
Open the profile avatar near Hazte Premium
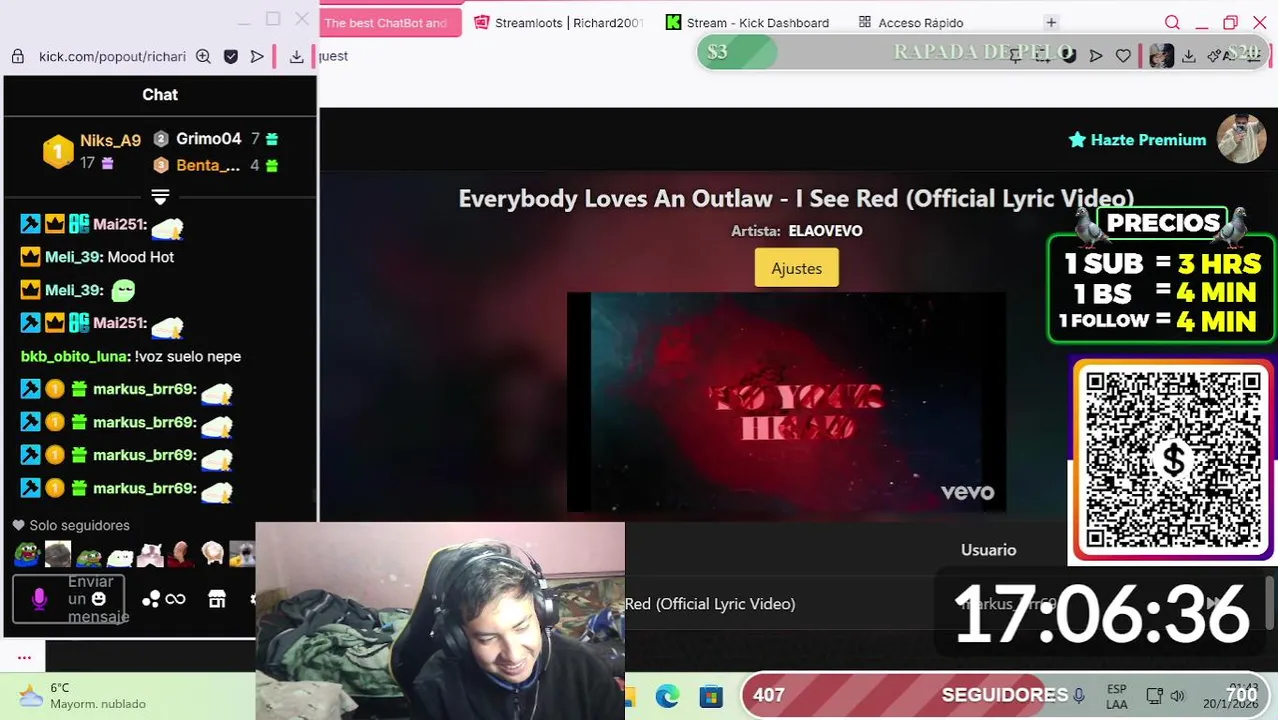pyautogui.click(x=1241, y=139)
